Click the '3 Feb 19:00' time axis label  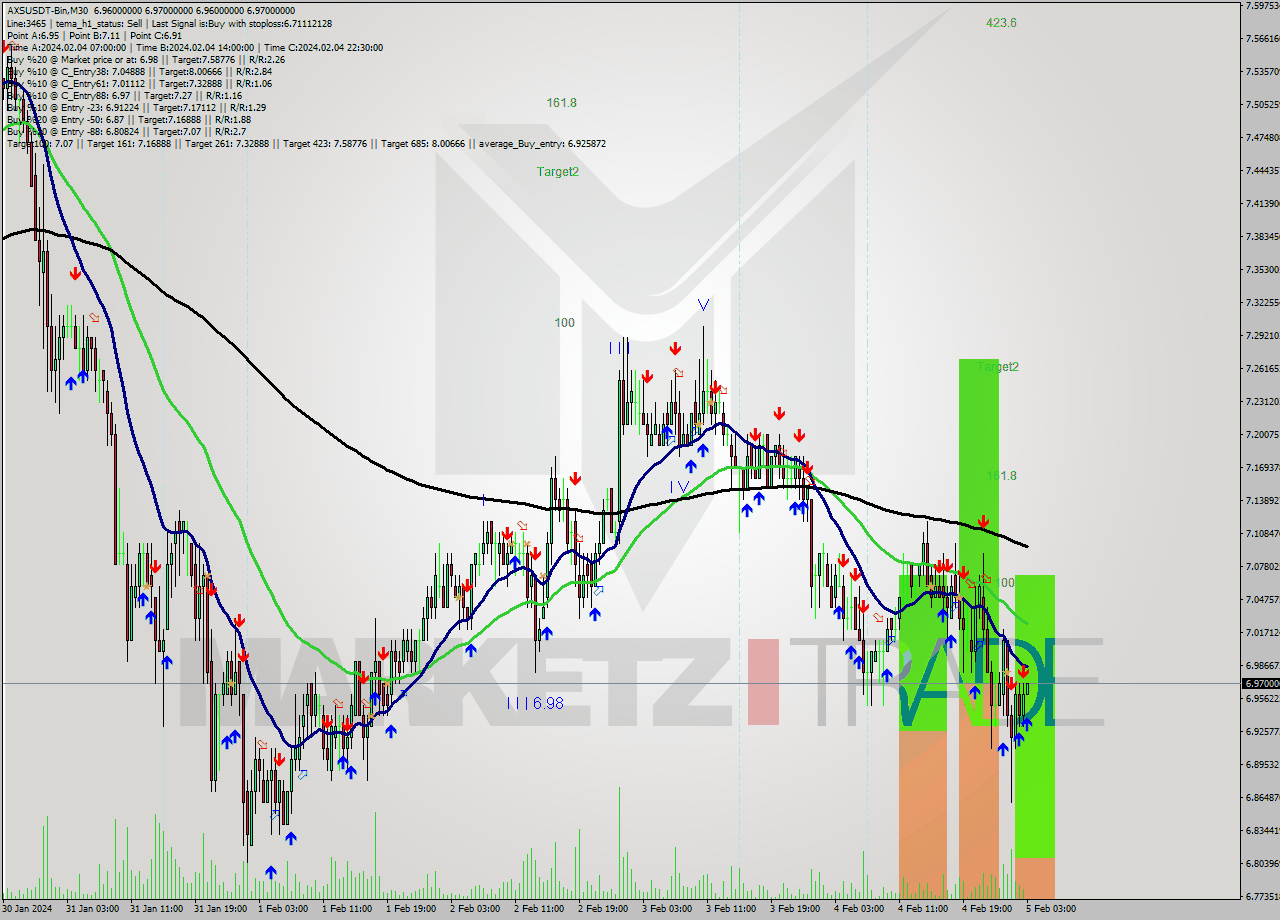[795, 909]
